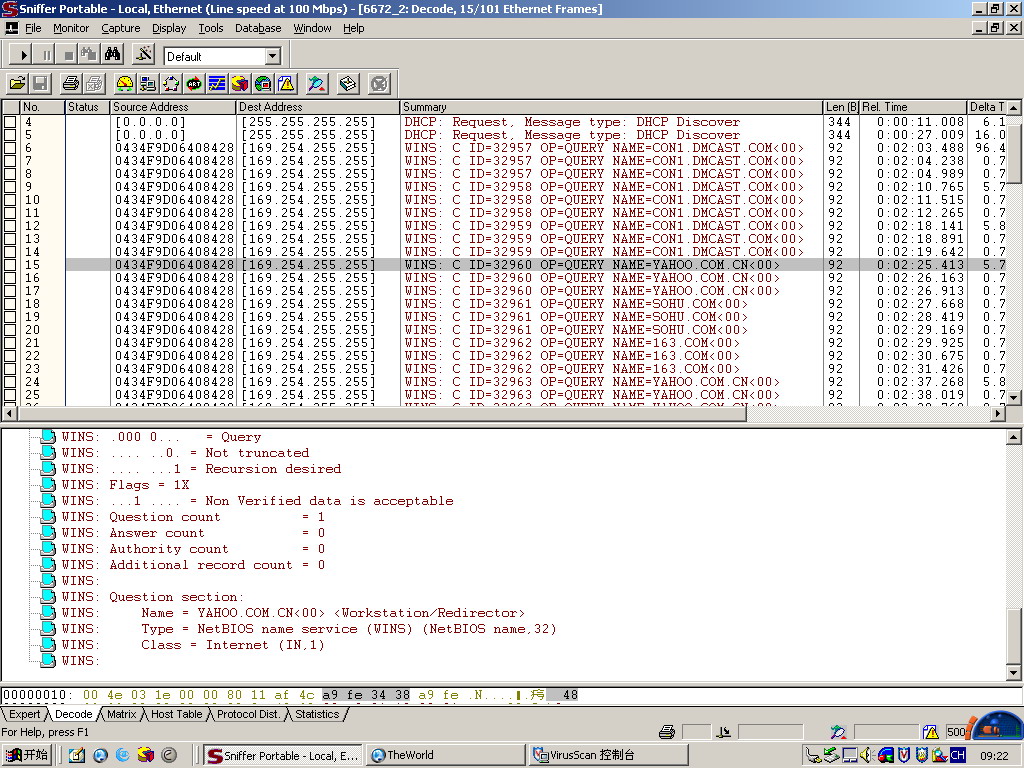Open the pie chart protocol distribution icon
The image size is (1024, 768).
coord(240,83)
